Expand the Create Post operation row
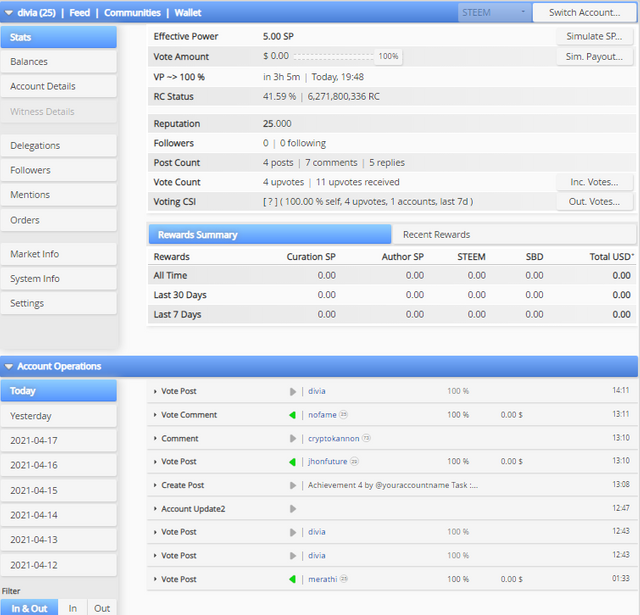This screenshot has width=640, height=615. point(155,486)
